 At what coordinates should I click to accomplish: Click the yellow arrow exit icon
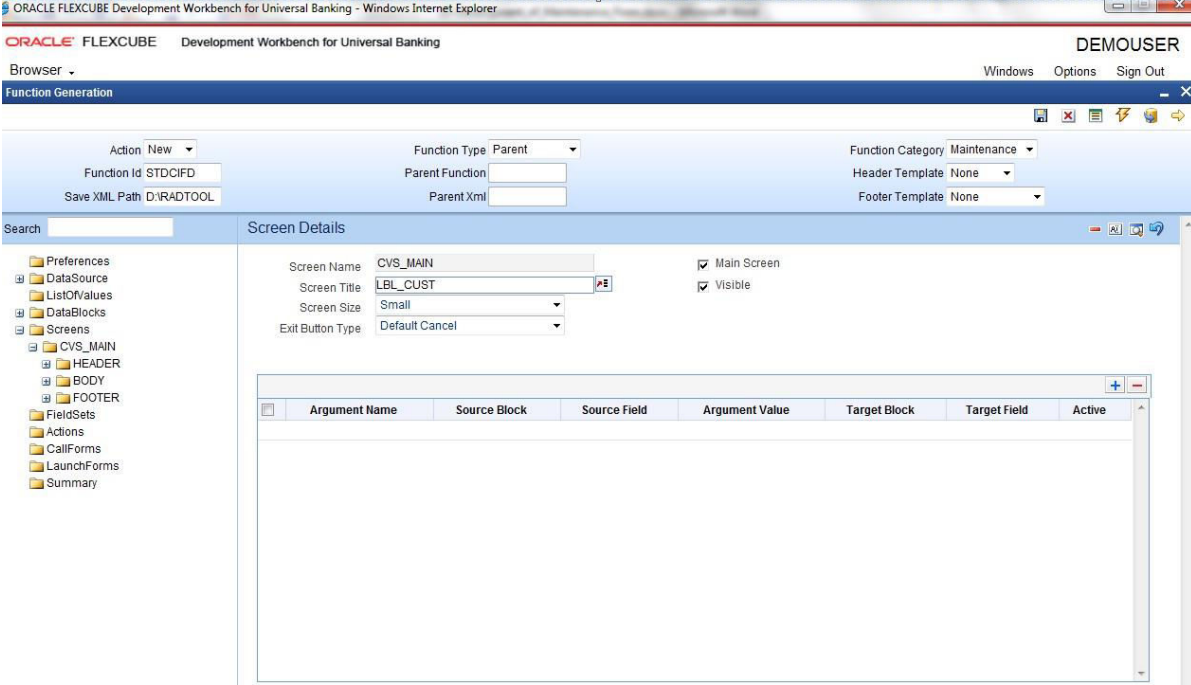(x=1177, y=115)
